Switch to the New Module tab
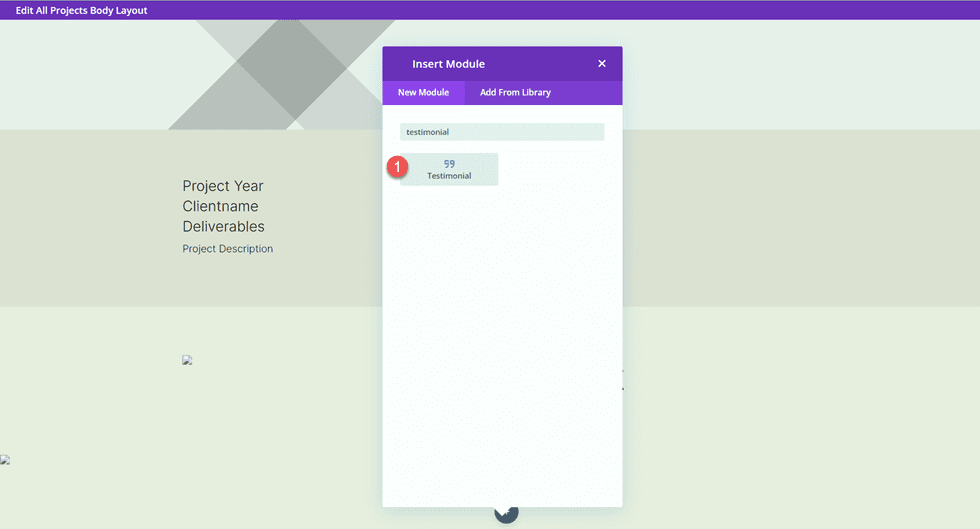This screenshot has width=980, height=529. pyautogui.click(x=424, y=93)
